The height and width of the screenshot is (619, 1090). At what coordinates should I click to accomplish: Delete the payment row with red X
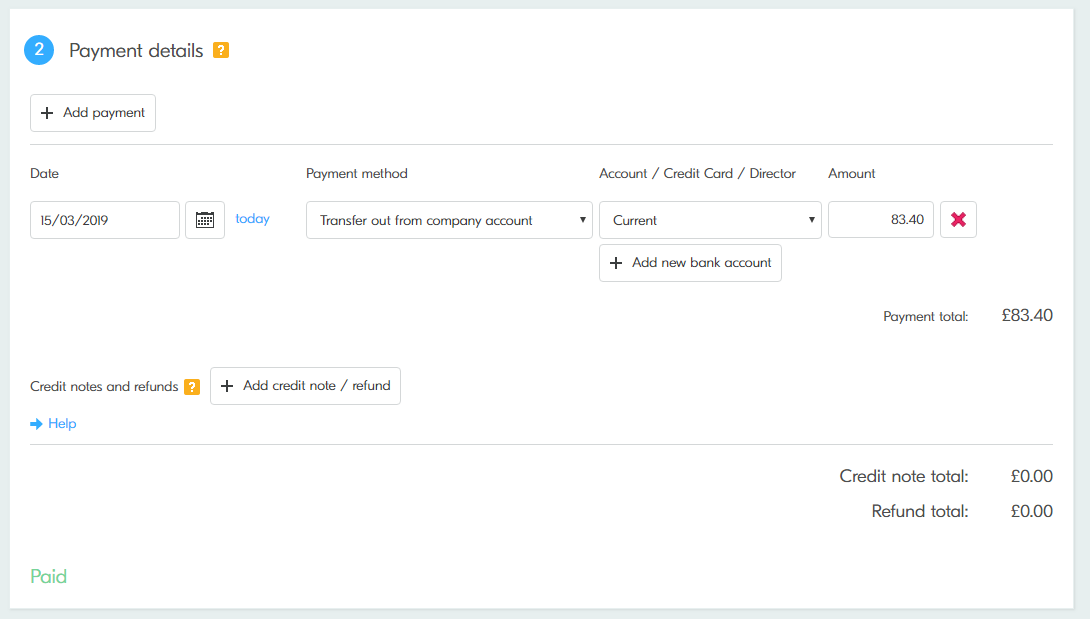pos(958,220)
